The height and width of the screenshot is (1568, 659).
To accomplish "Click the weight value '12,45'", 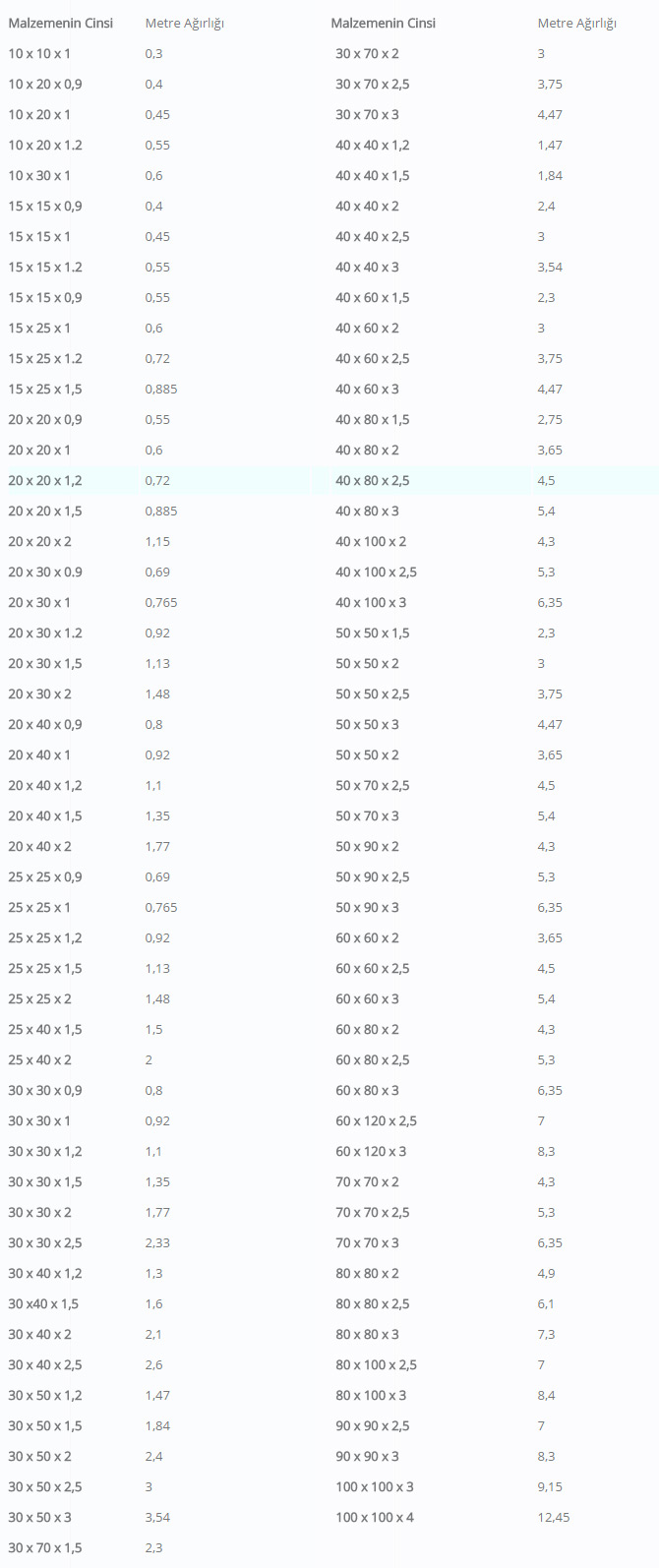I will tap(553, 1517).
